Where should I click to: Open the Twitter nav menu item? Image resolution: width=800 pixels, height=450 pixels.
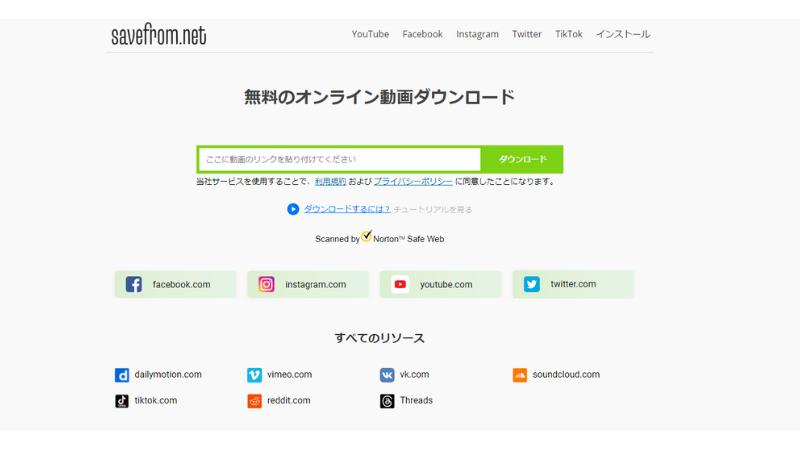pos(527,34)
